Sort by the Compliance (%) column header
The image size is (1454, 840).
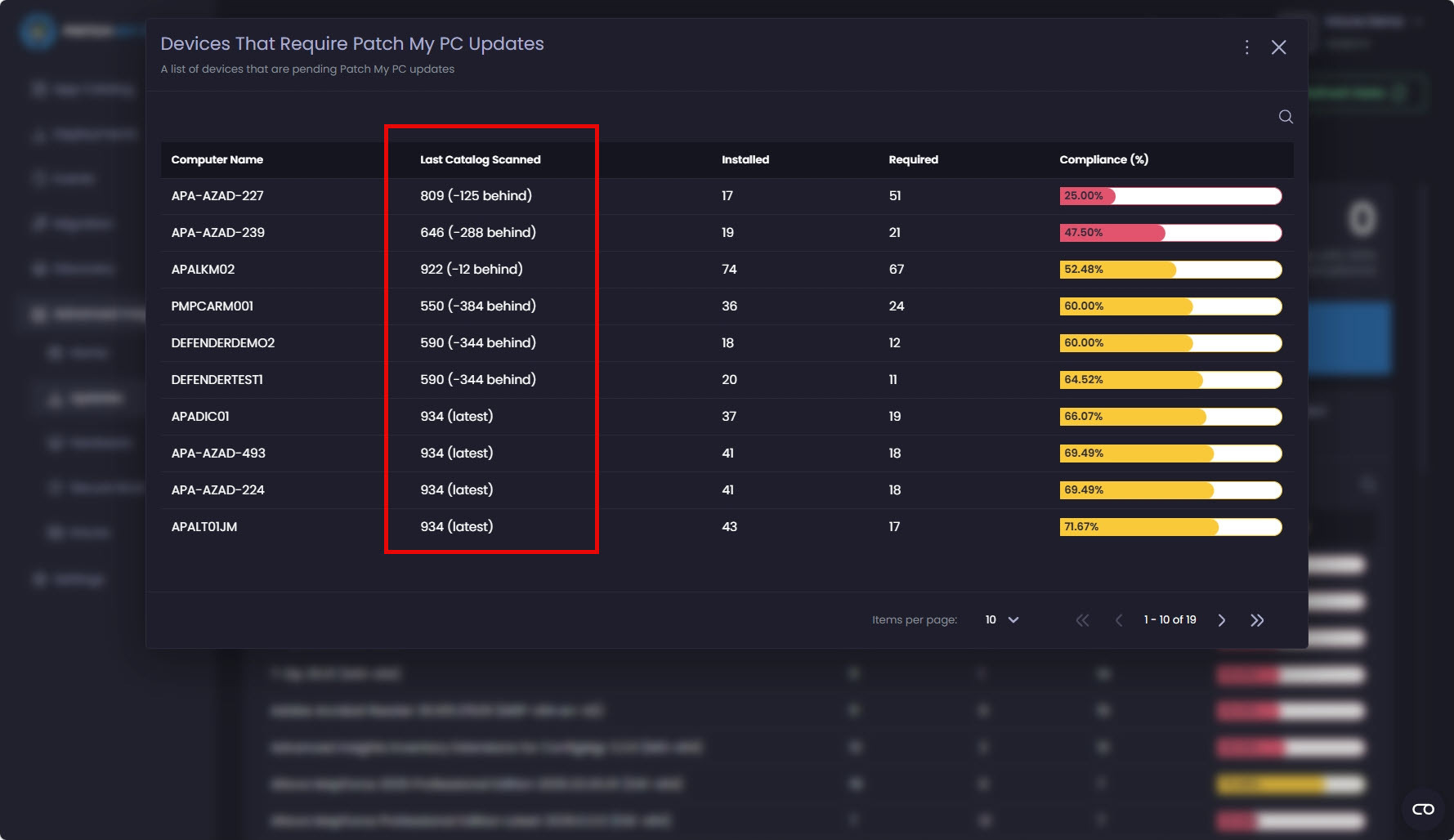click(x=1104, y=159)
